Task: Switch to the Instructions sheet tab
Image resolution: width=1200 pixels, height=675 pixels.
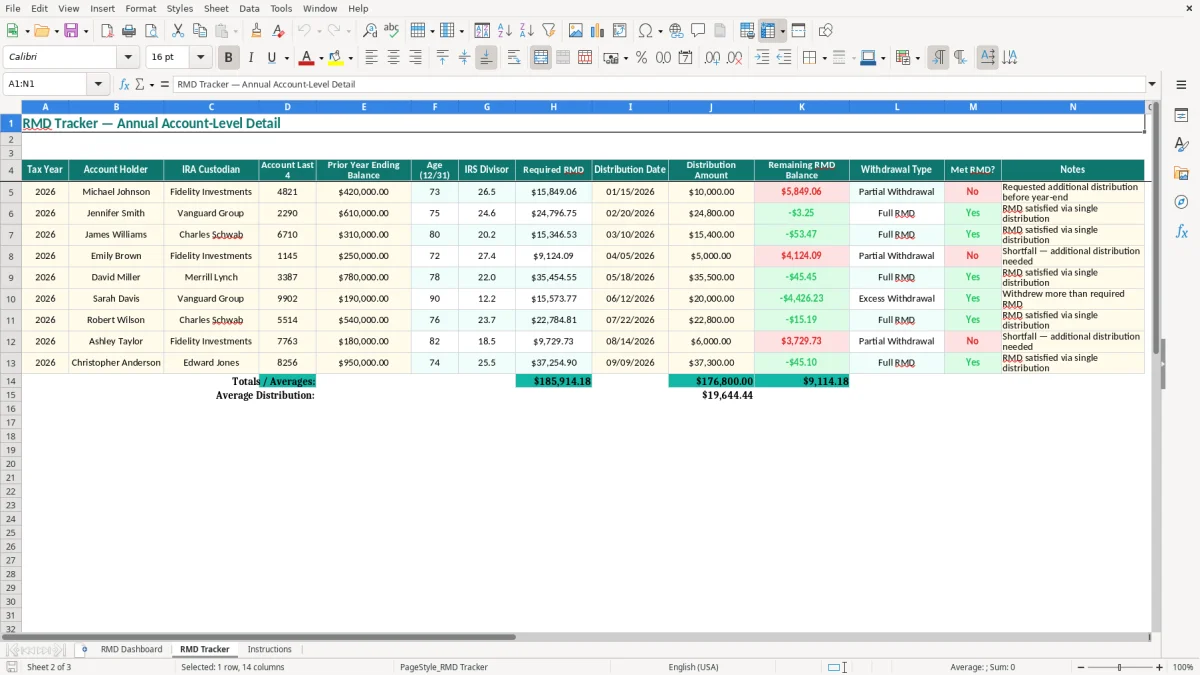Action: click(269, 649)
